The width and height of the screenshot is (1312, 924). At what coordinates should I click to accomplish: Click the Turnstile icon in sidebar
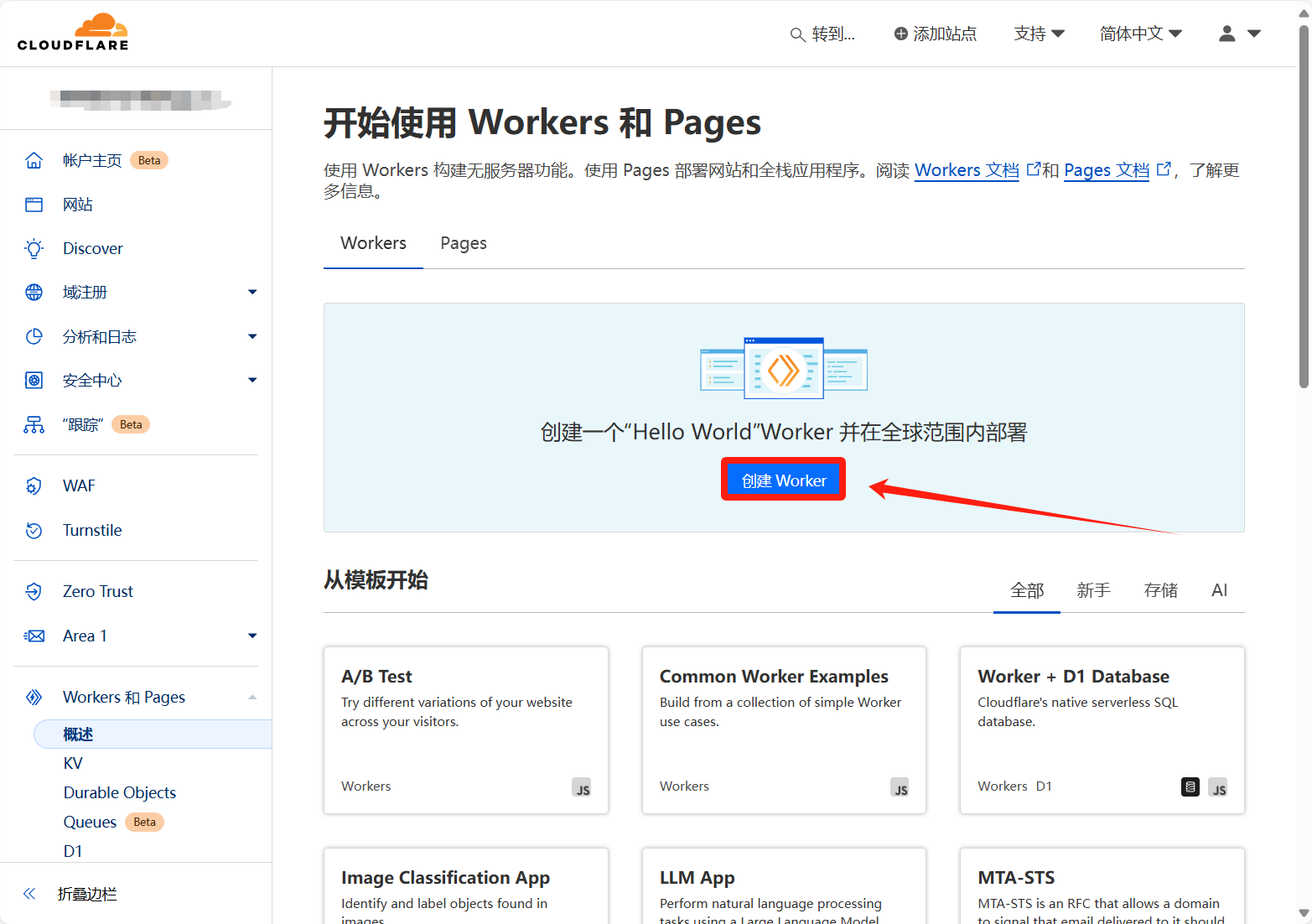point(34,531)
